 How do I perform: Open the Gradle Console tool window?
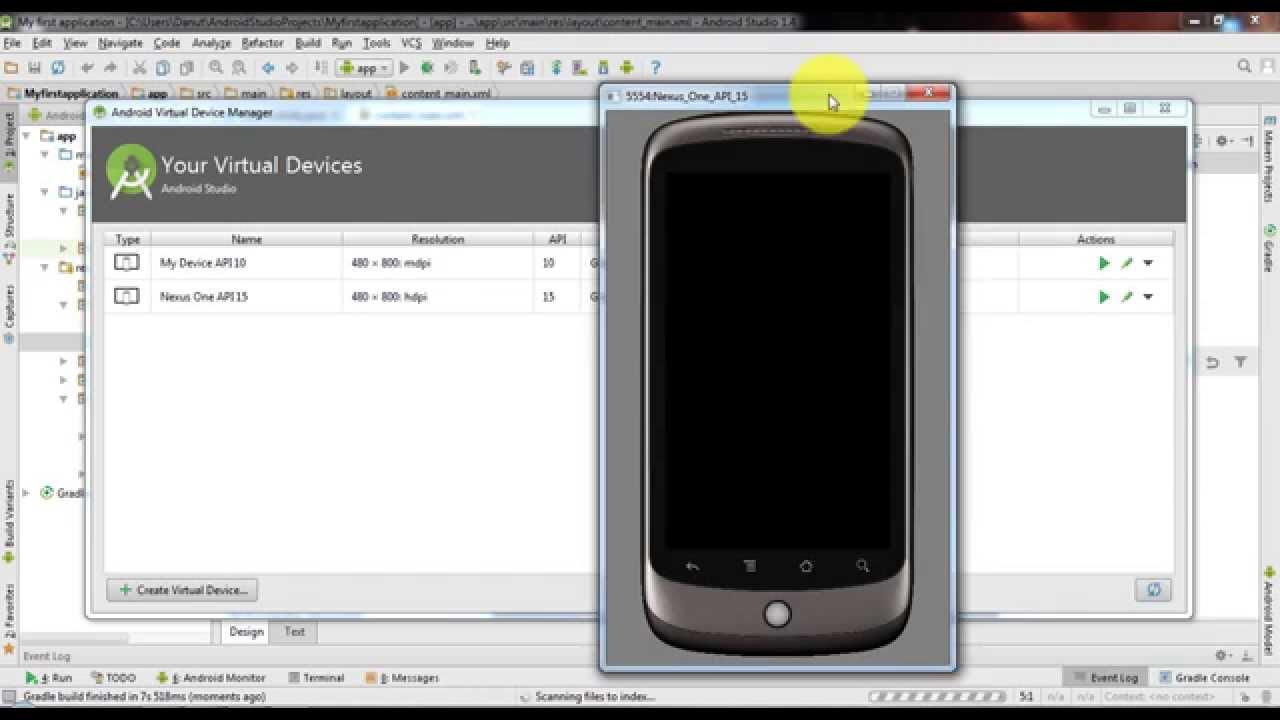point(1204,677)
